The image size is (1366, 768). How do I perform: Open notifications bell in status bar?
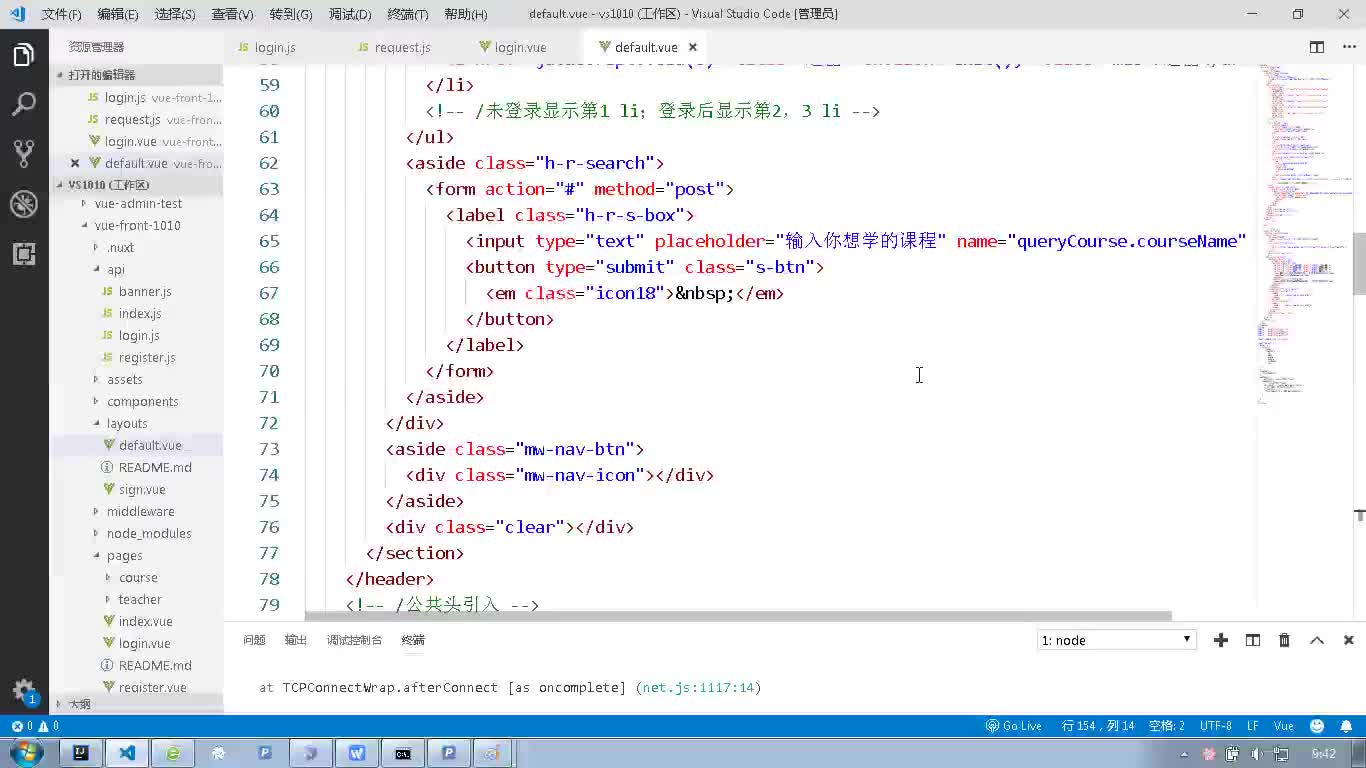click(1347, 726)
